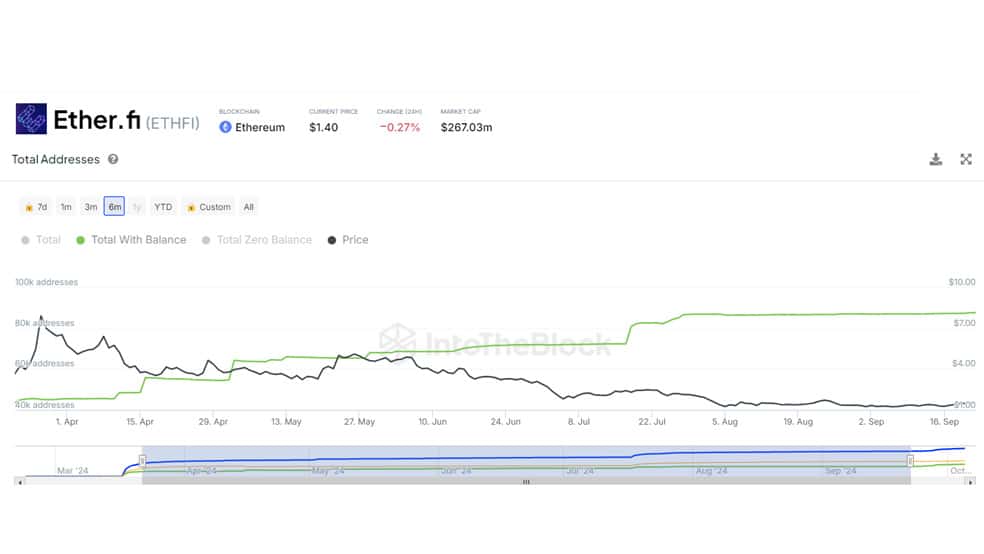Click the left handle of range navigator

point(142,461)
